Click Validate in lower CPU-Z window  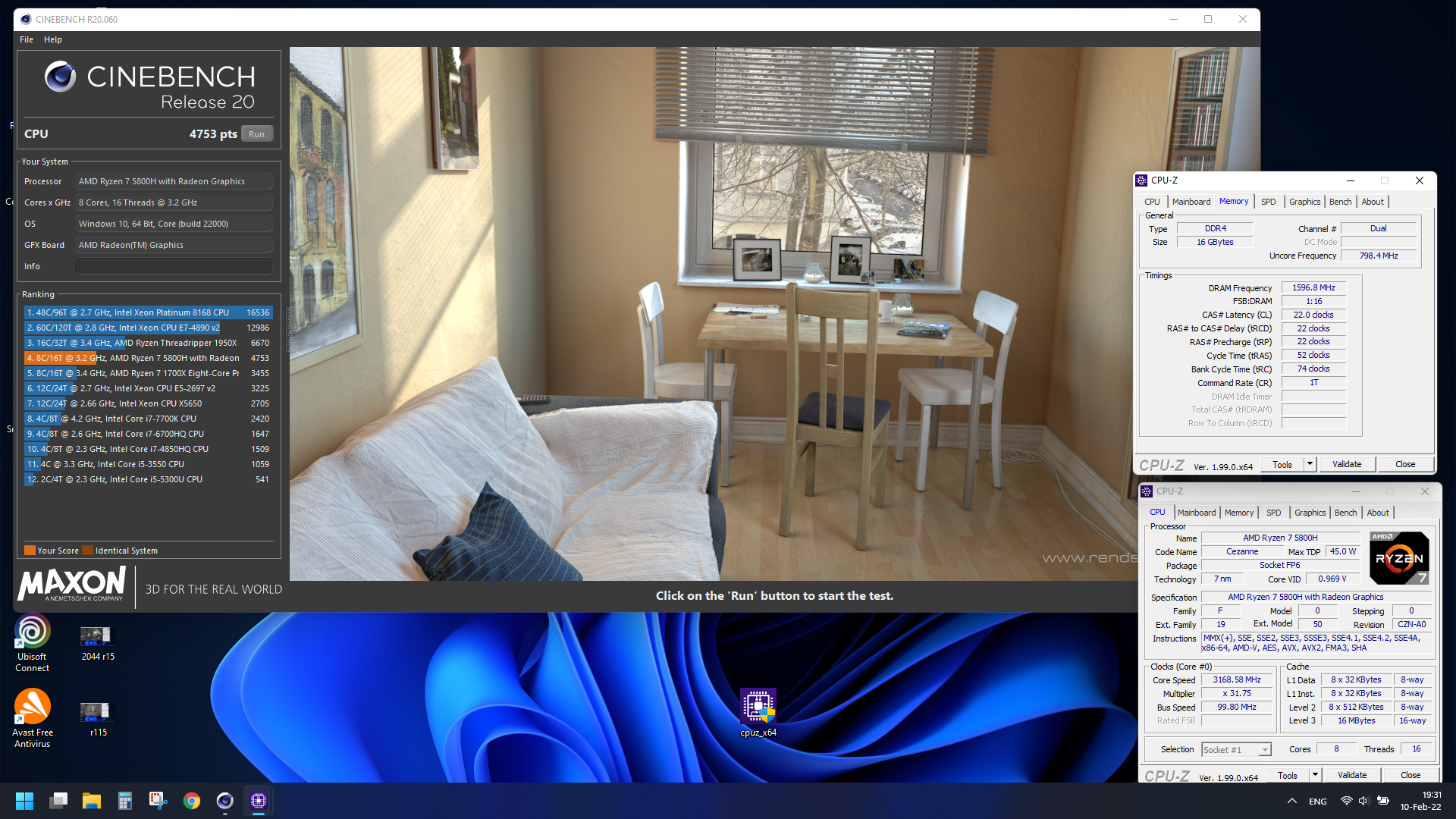(x=1352, y=776)
